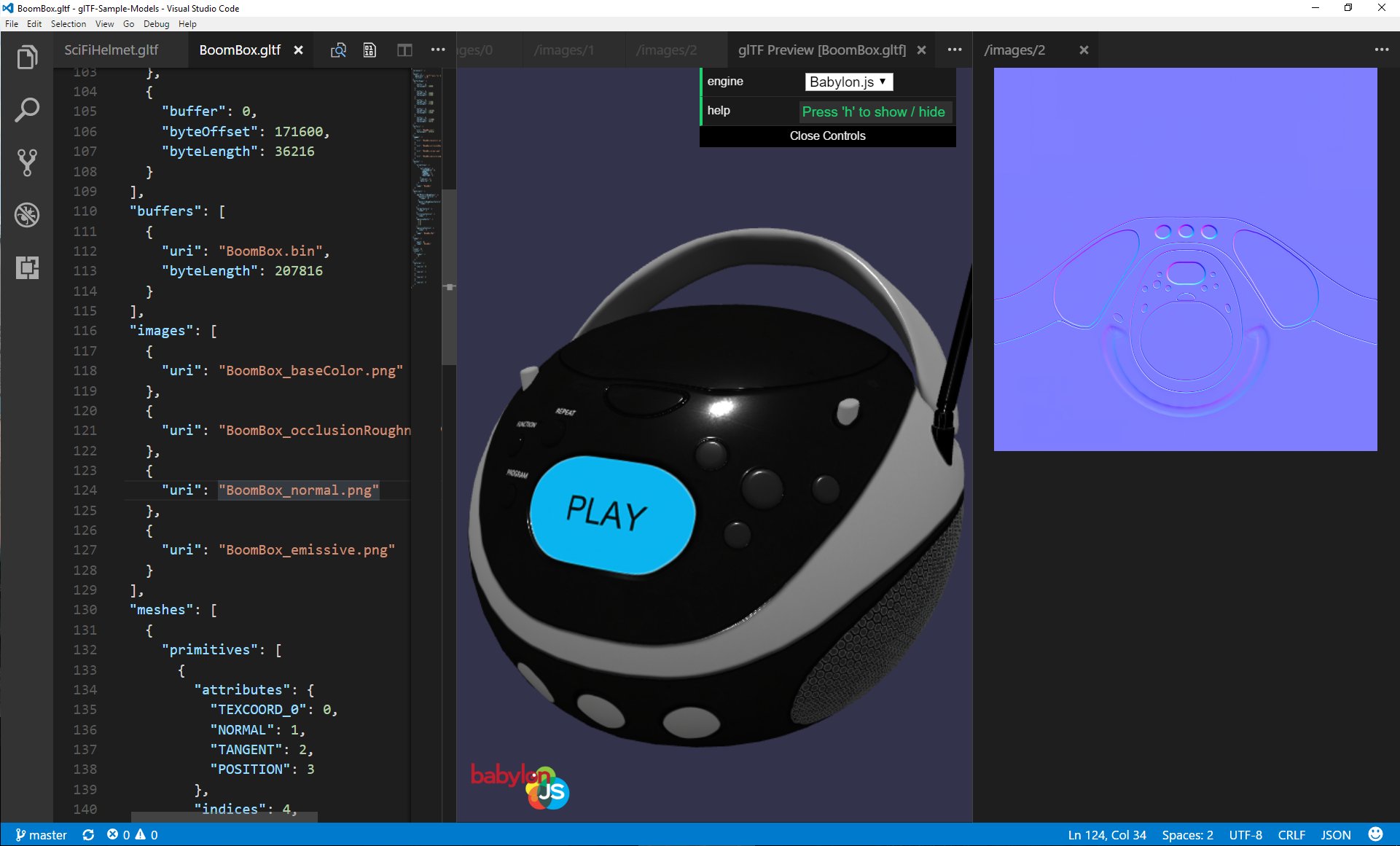
Task: Click the normal map image preview
Action: (x=1186, y=259)
